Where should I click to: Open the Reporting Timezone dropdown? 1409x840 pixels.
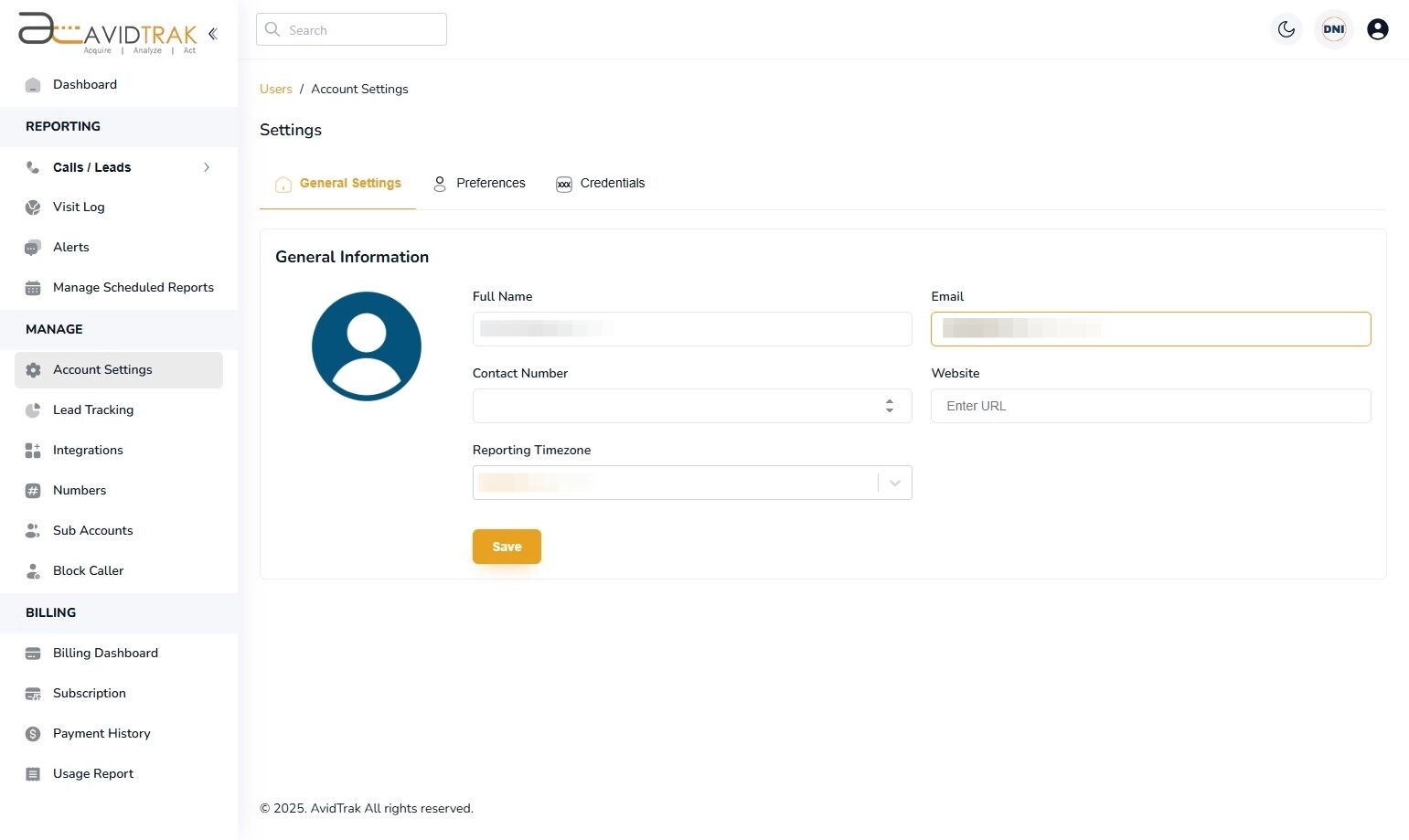[894, 482]
